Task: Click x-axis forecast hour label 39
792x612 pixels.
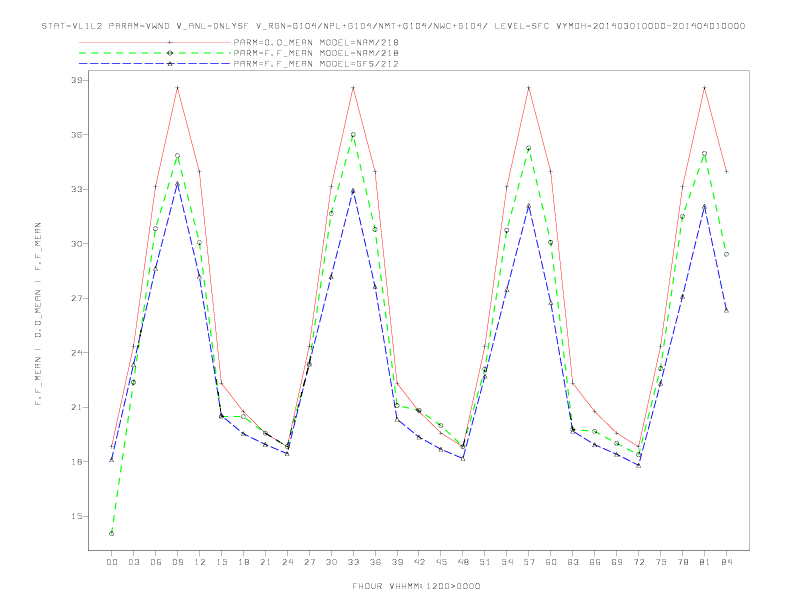Action: click(x=397, y=562)
